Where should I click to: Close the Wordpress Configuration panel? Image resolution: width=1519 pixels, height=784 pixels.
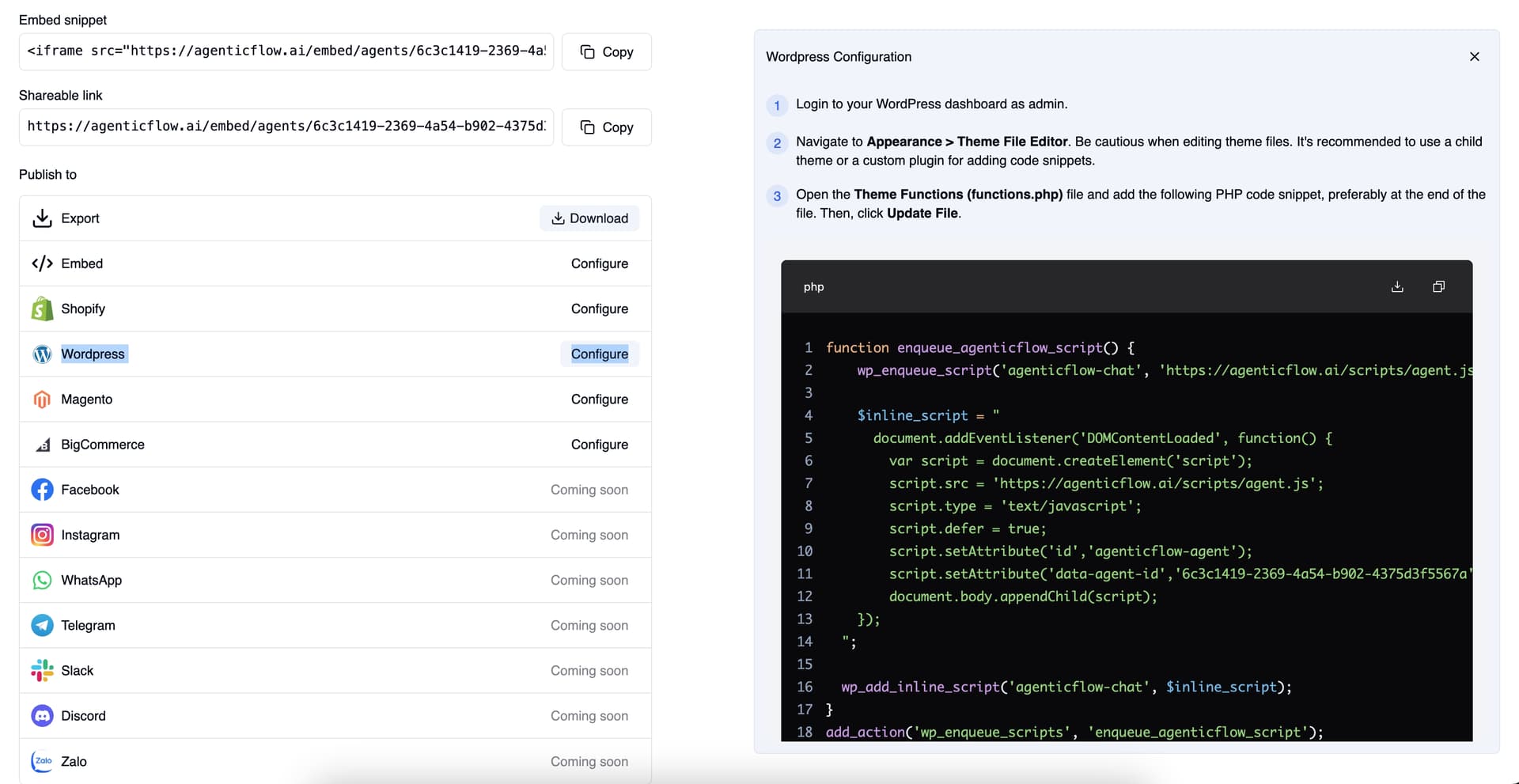click(x=1474, y=57)
